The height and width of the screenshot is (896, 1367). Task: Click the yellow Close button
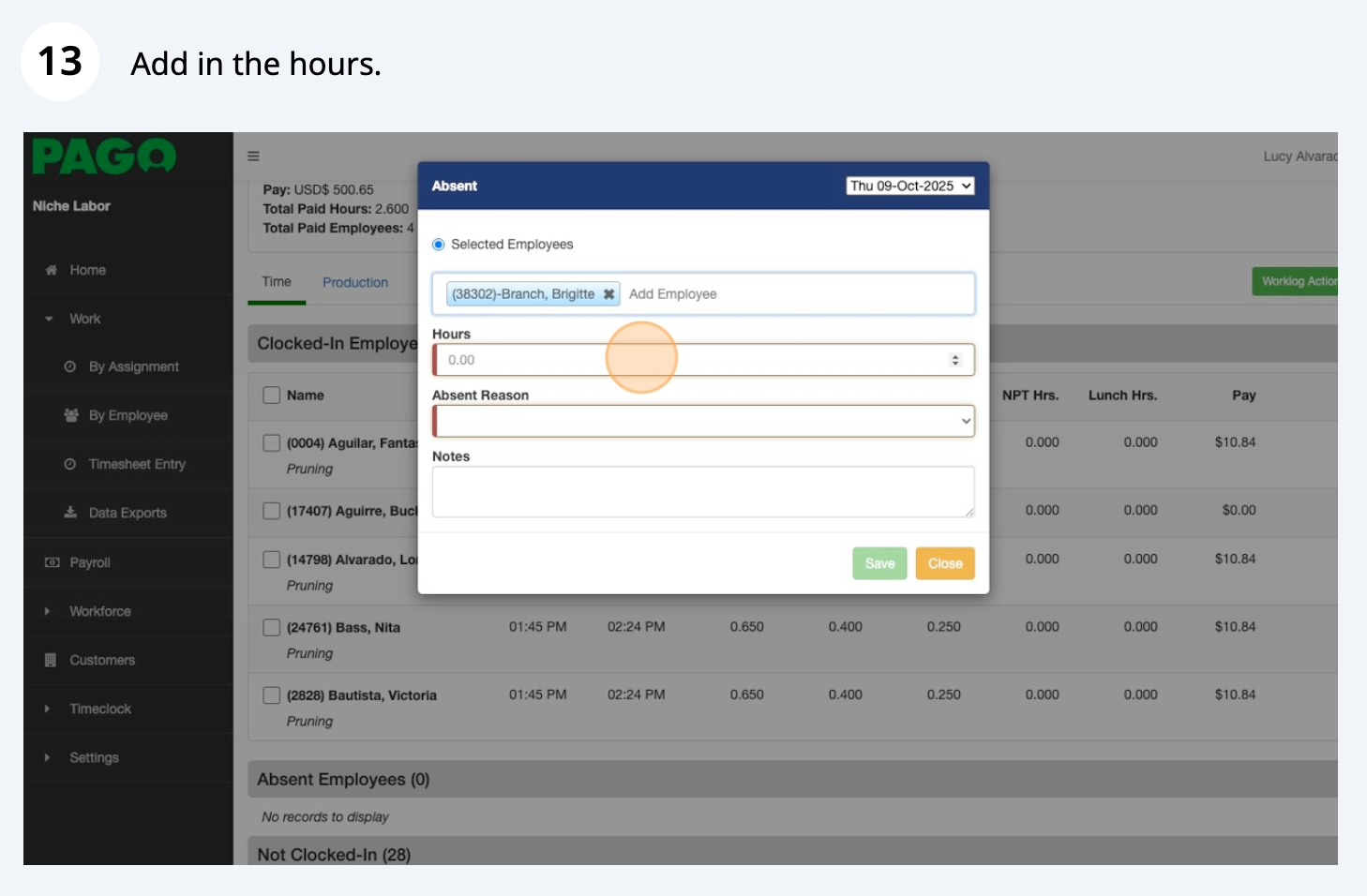[944, 563]
